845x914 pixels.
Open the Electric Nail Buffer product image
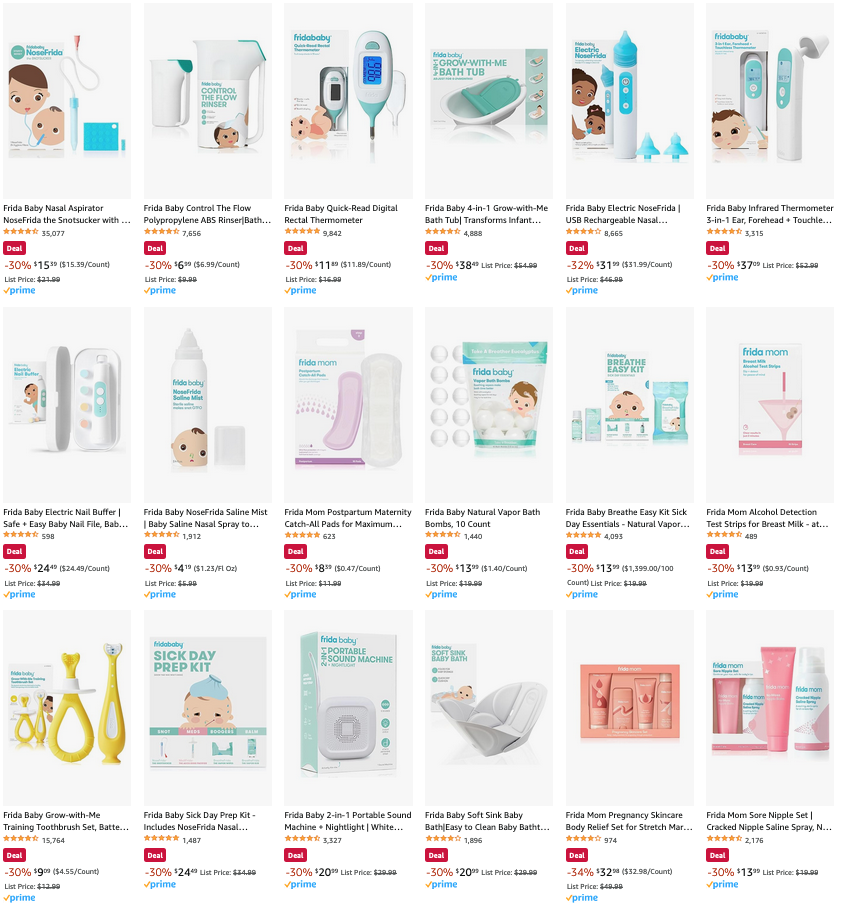click(67, 405)
